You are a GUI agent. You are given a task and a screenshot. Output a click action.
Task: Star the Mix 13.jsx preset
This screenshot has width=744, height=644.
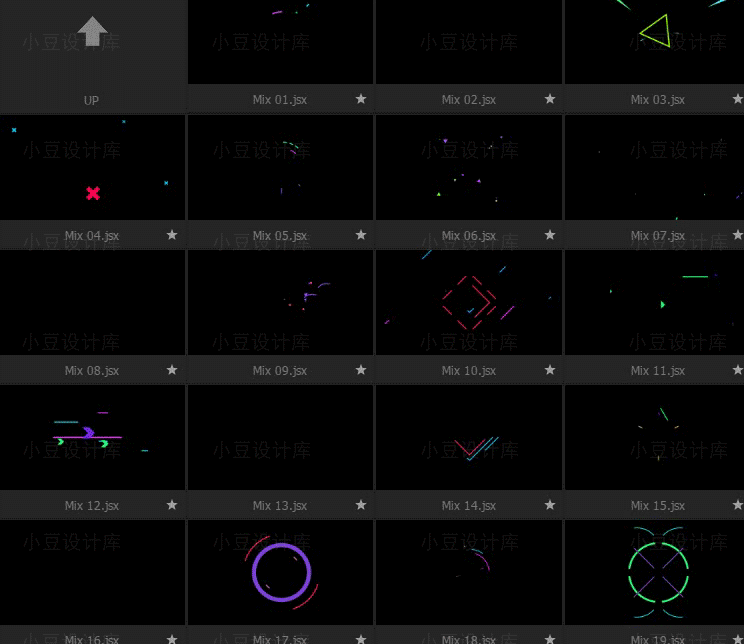tap(361, 504)
